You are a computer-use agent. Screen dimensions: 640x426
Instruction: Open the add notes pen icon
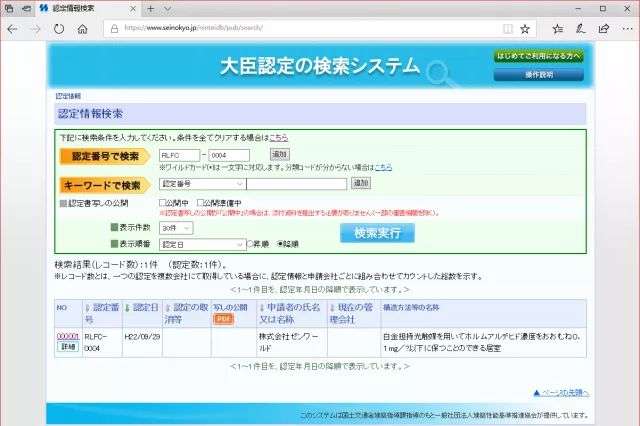tap(580, 29)
